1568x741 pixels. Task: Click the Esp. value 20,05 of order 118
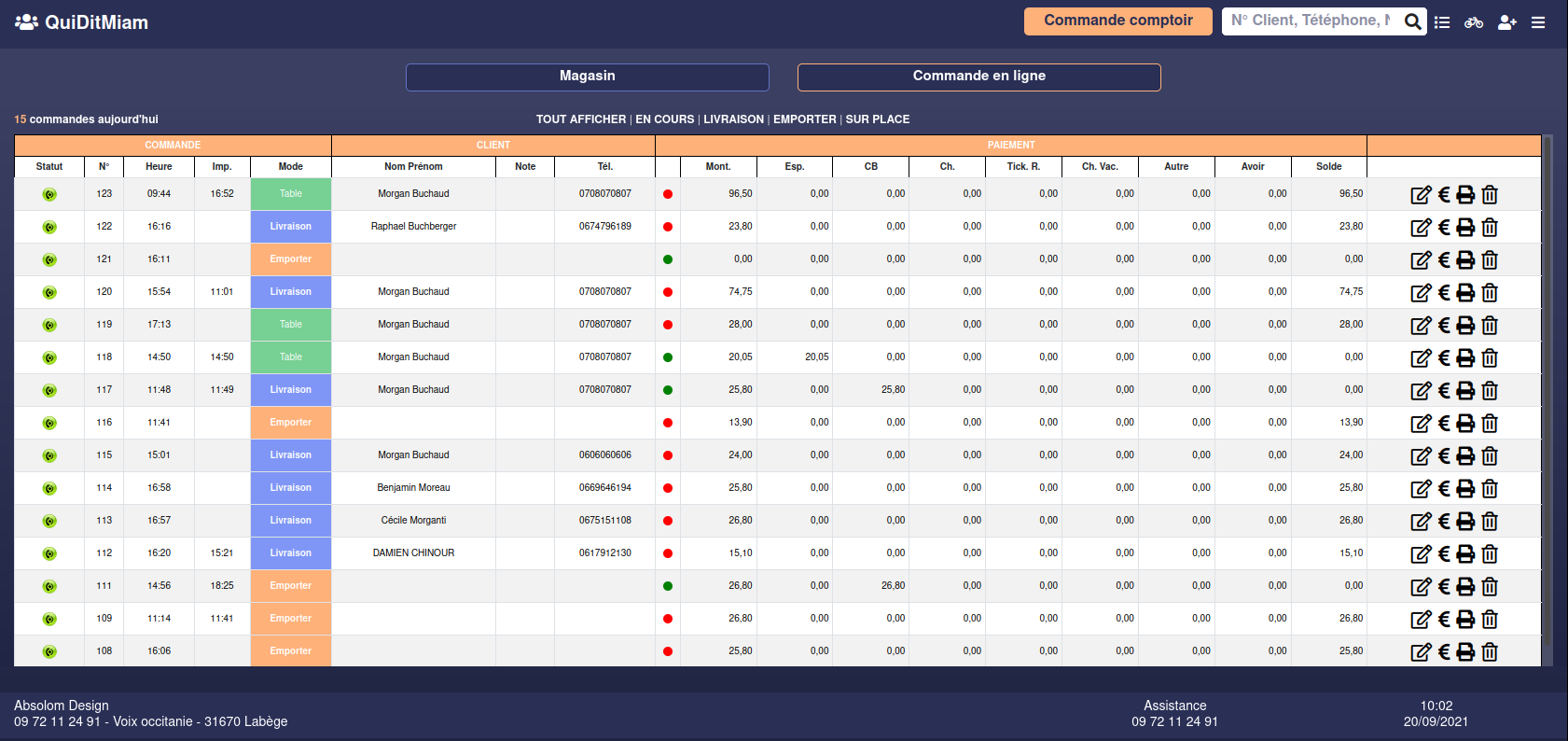(x=817, y=357)
